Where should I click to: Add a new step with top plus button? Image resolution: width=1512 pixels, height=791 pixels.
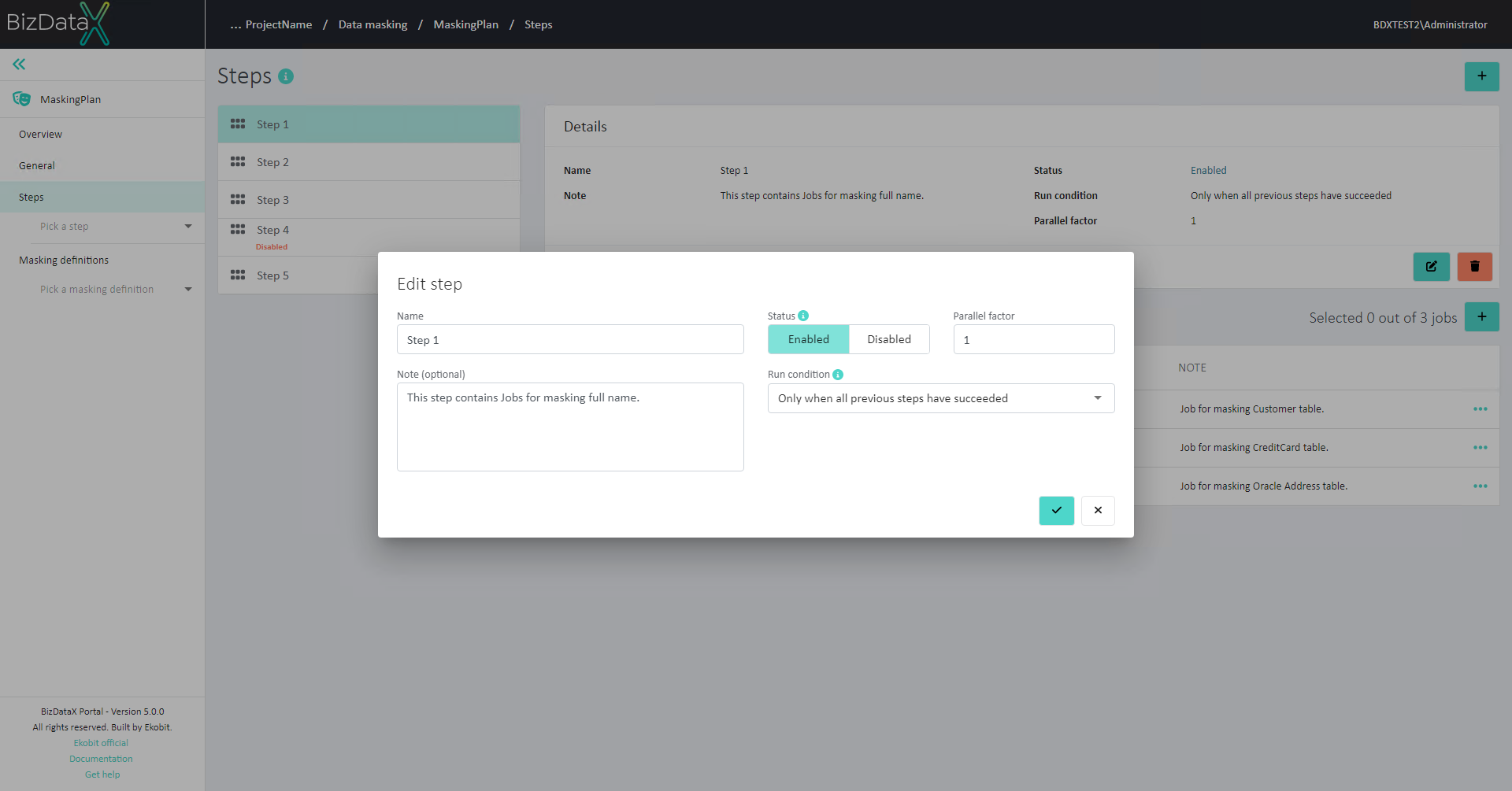click(x=1481, y=76)
